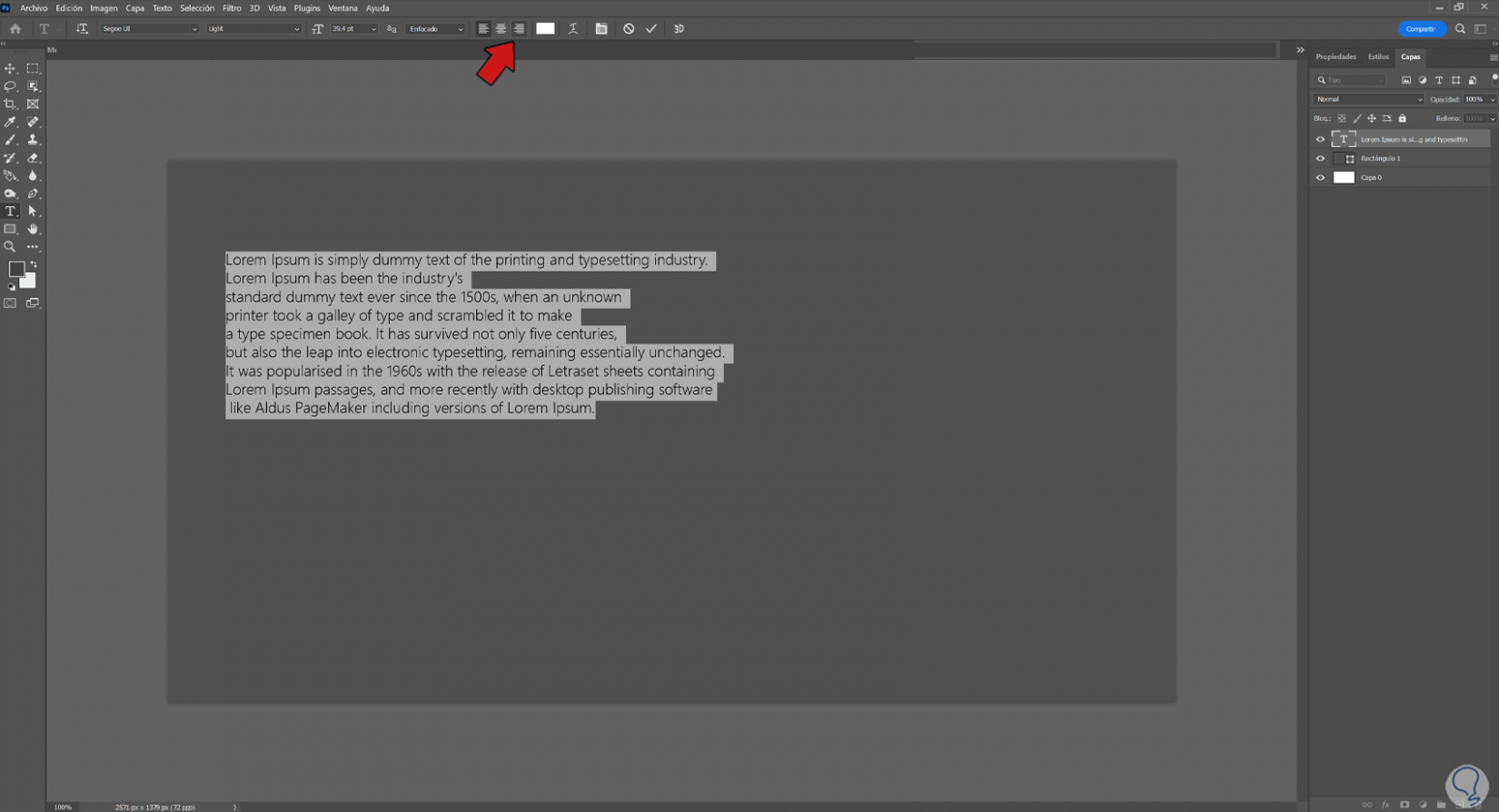Open the background color picker
Image resolution: width=1499 pixels, height=812 pixels.
click(30, 282)
